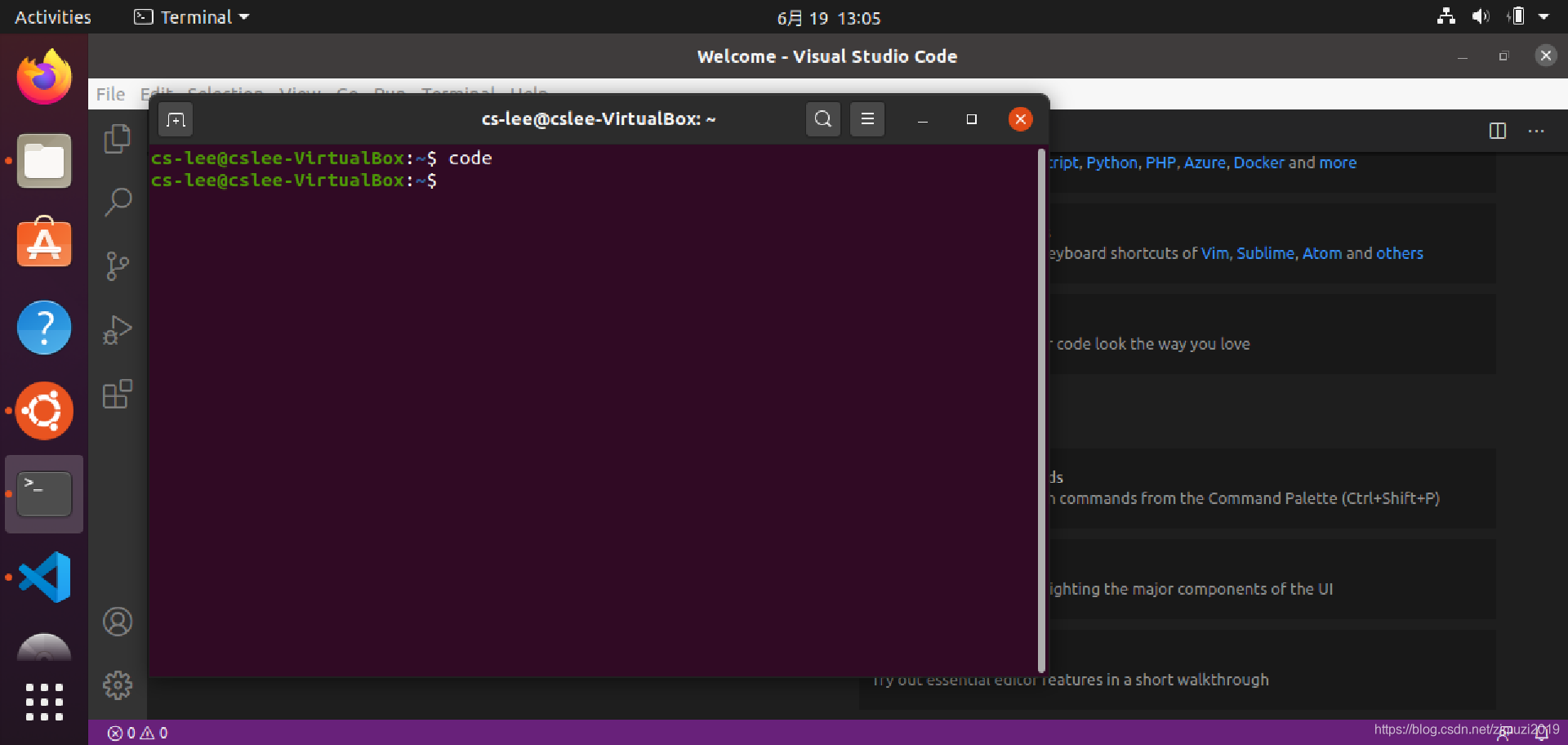Open the Run and Debug view
This screenshot has width=1568, height=745.
tap(118, 330)
